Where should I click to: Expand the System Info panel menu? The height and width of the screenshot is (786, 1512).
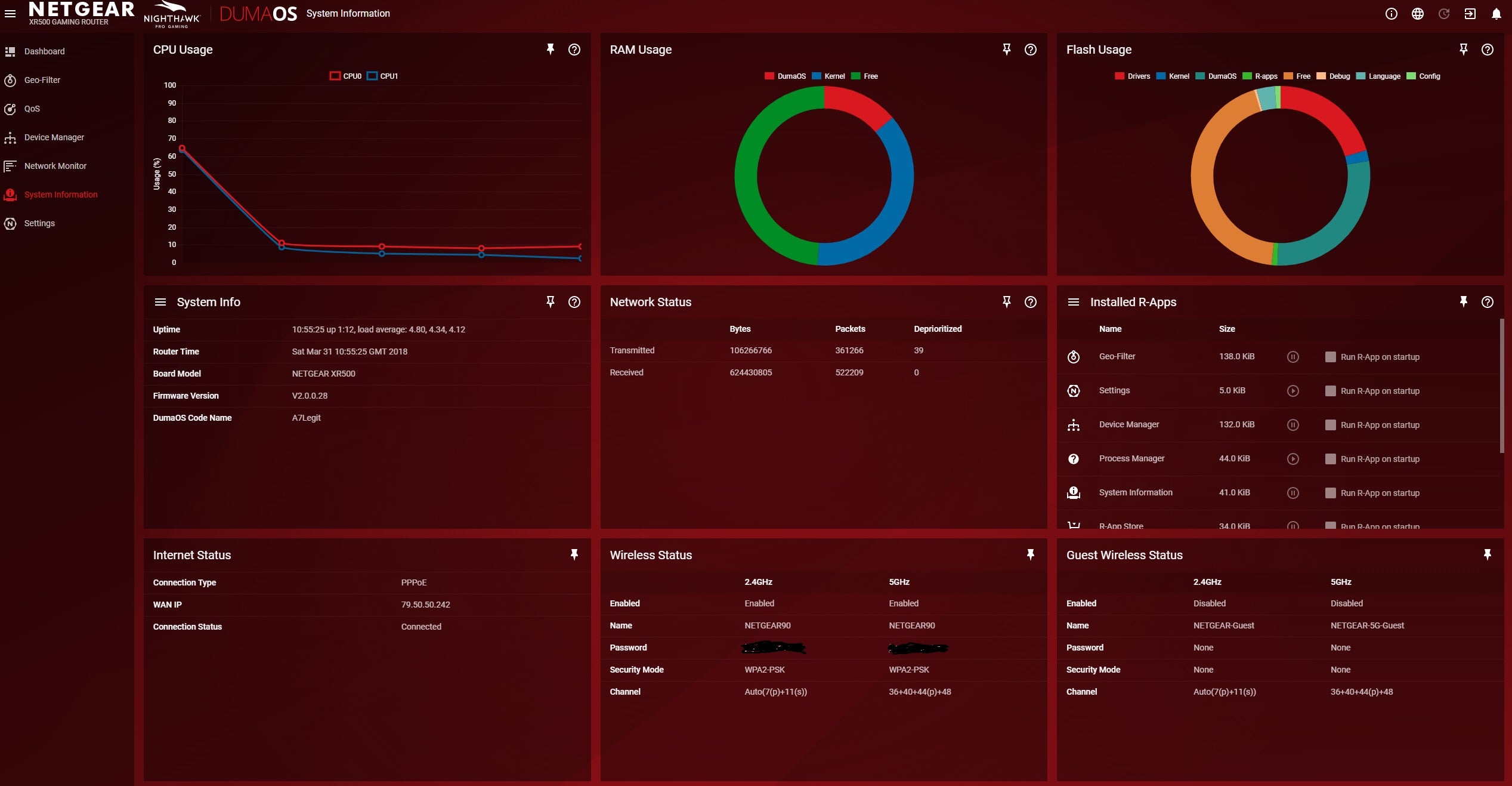160,302
